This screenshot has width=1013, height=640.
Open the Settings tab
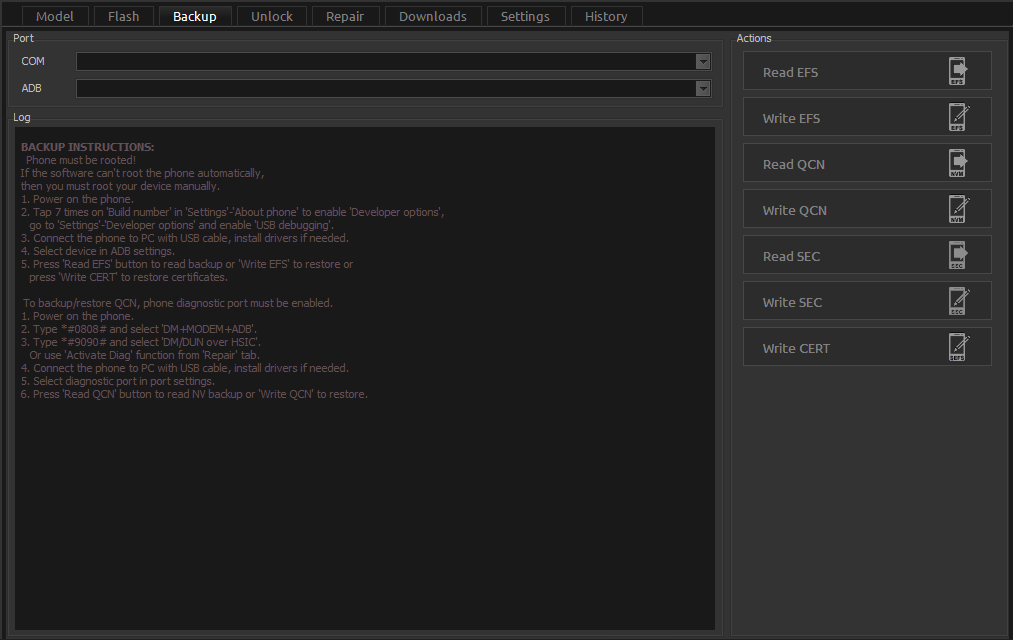click(x=525, y=16)
